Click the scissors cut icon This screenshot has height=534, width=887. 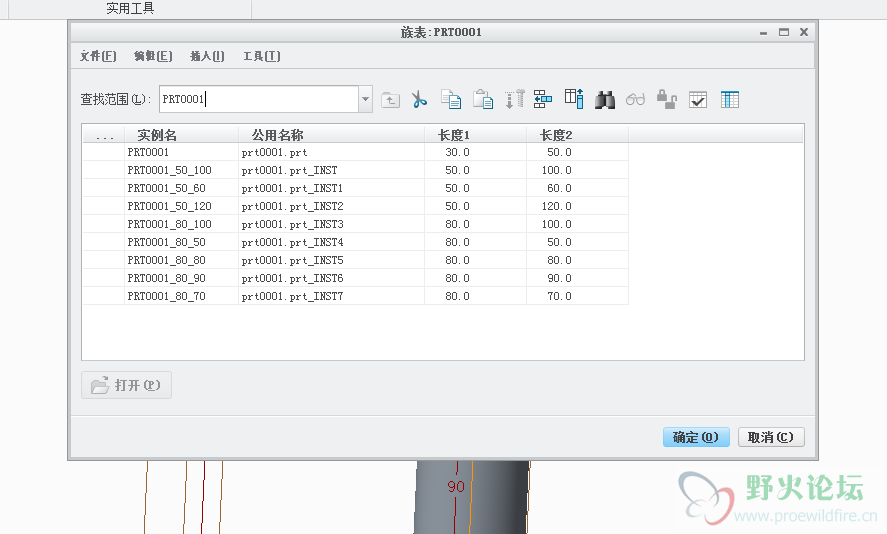point(419,99)
